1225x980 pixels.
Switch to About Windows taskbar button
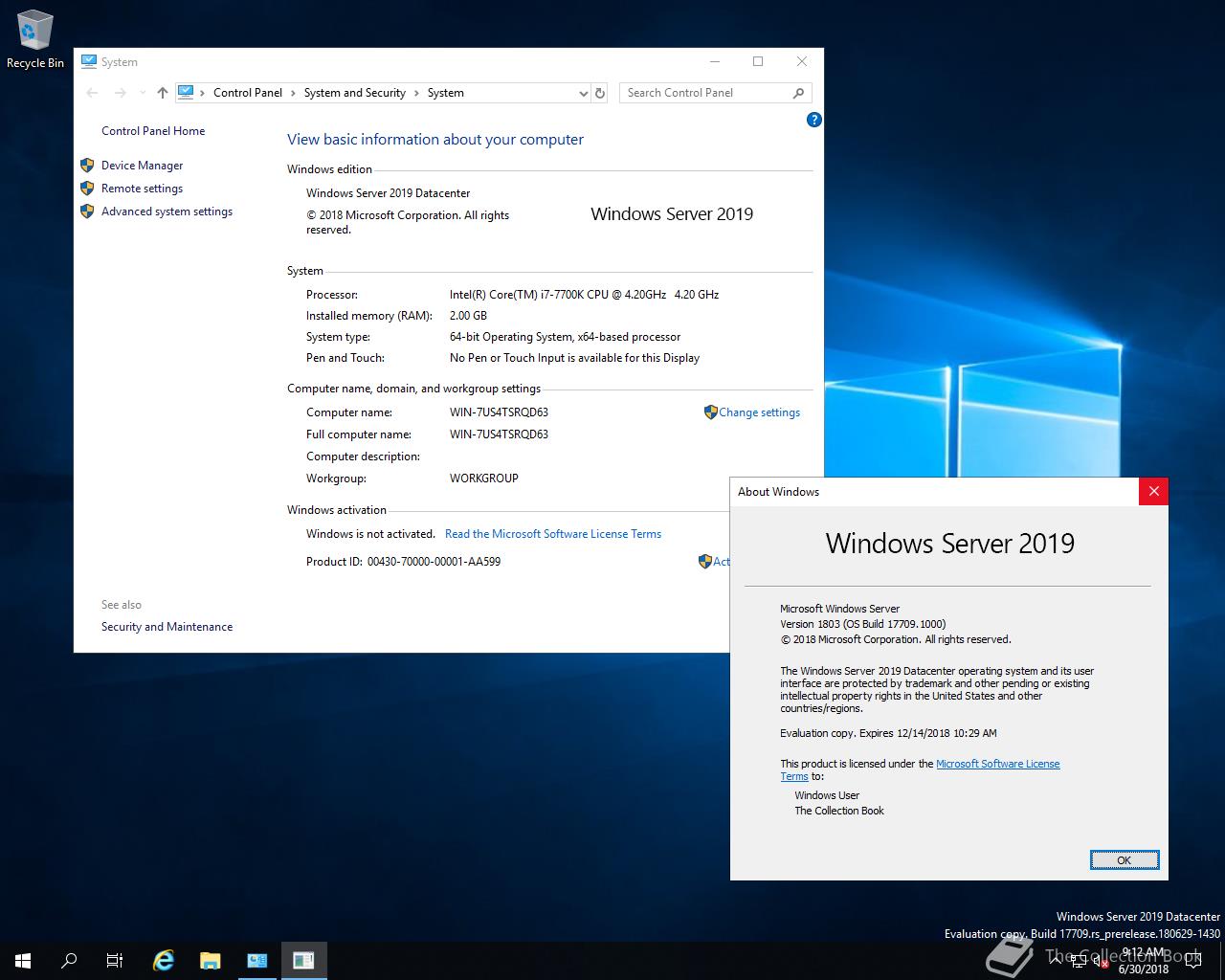[x=303, y=960]
